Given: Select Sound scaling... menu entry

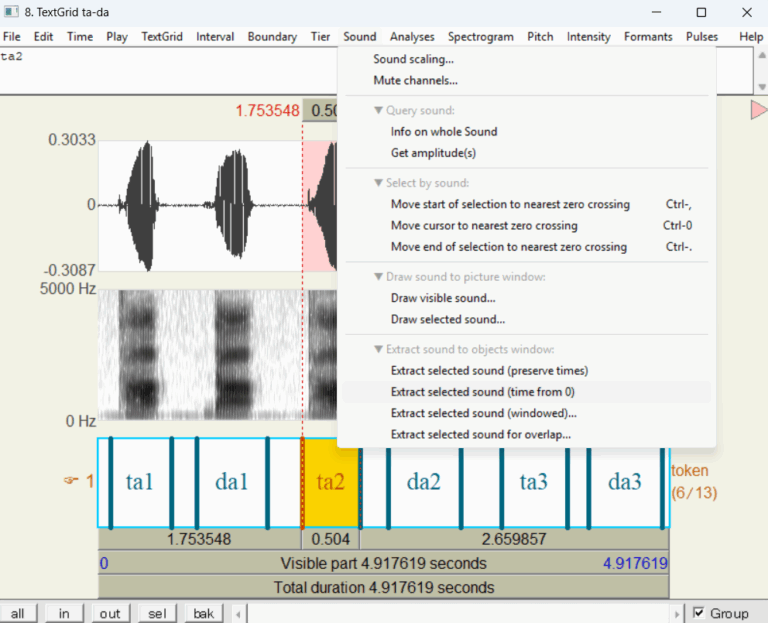Looking at the screenshot, I should point(413,59).
